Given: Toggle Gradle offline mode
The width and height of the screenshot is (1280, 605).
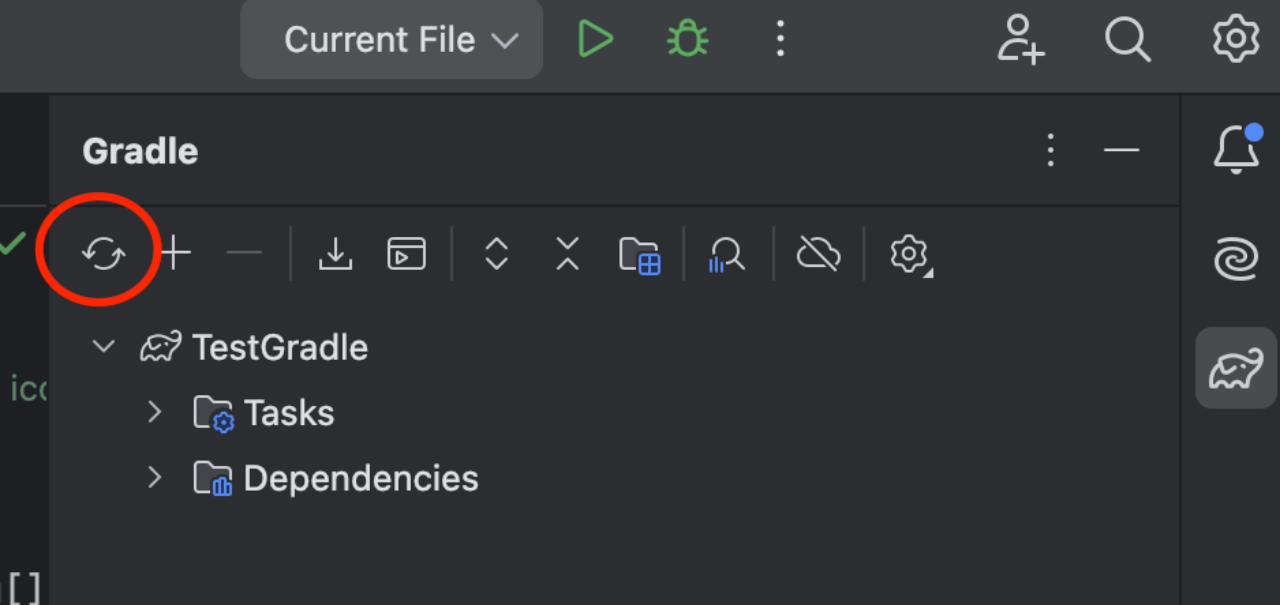Looking at the screenshot, I should [818, 253].
